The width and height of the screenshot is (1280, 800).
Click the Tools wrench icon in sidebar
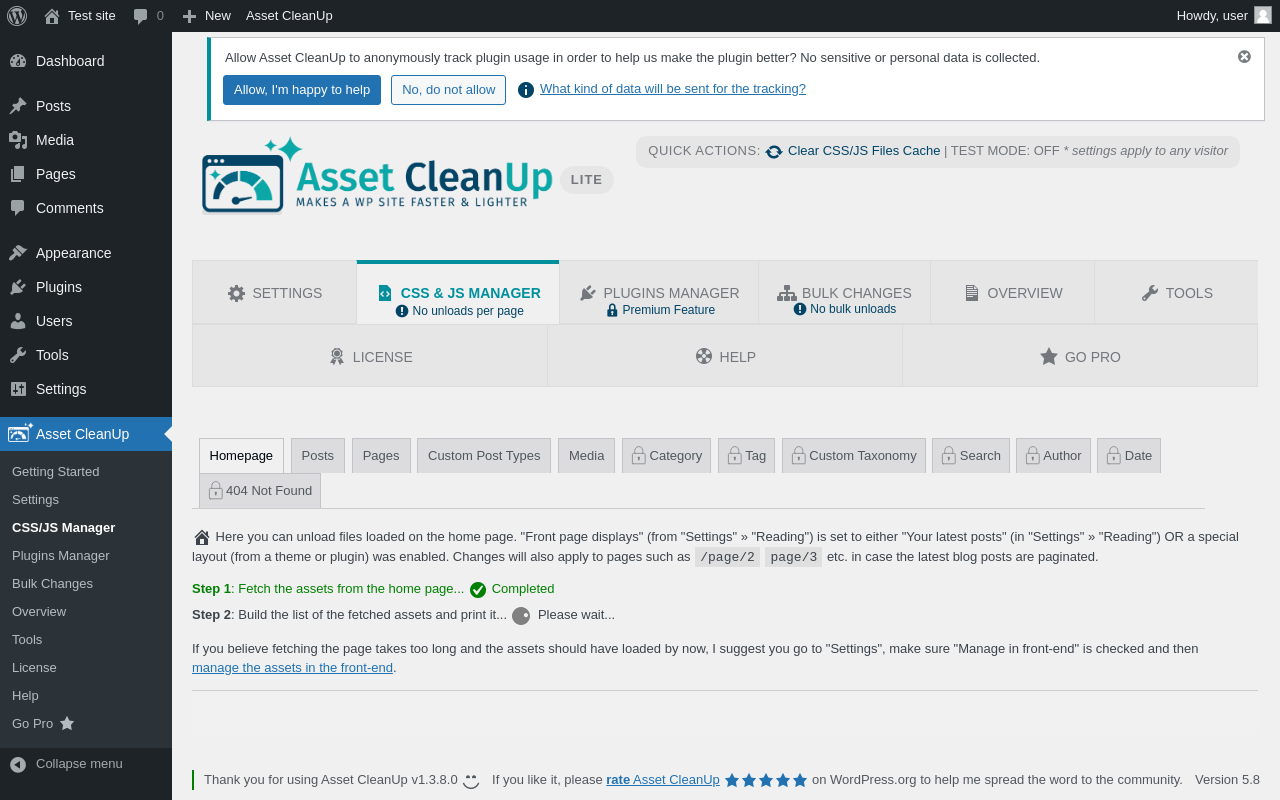coord(18,355)
